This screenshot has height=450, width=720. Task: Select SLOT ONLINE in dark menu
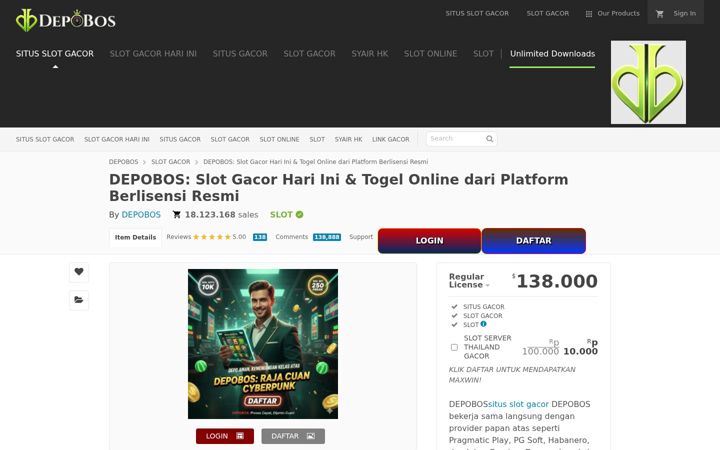pos(430,54)
